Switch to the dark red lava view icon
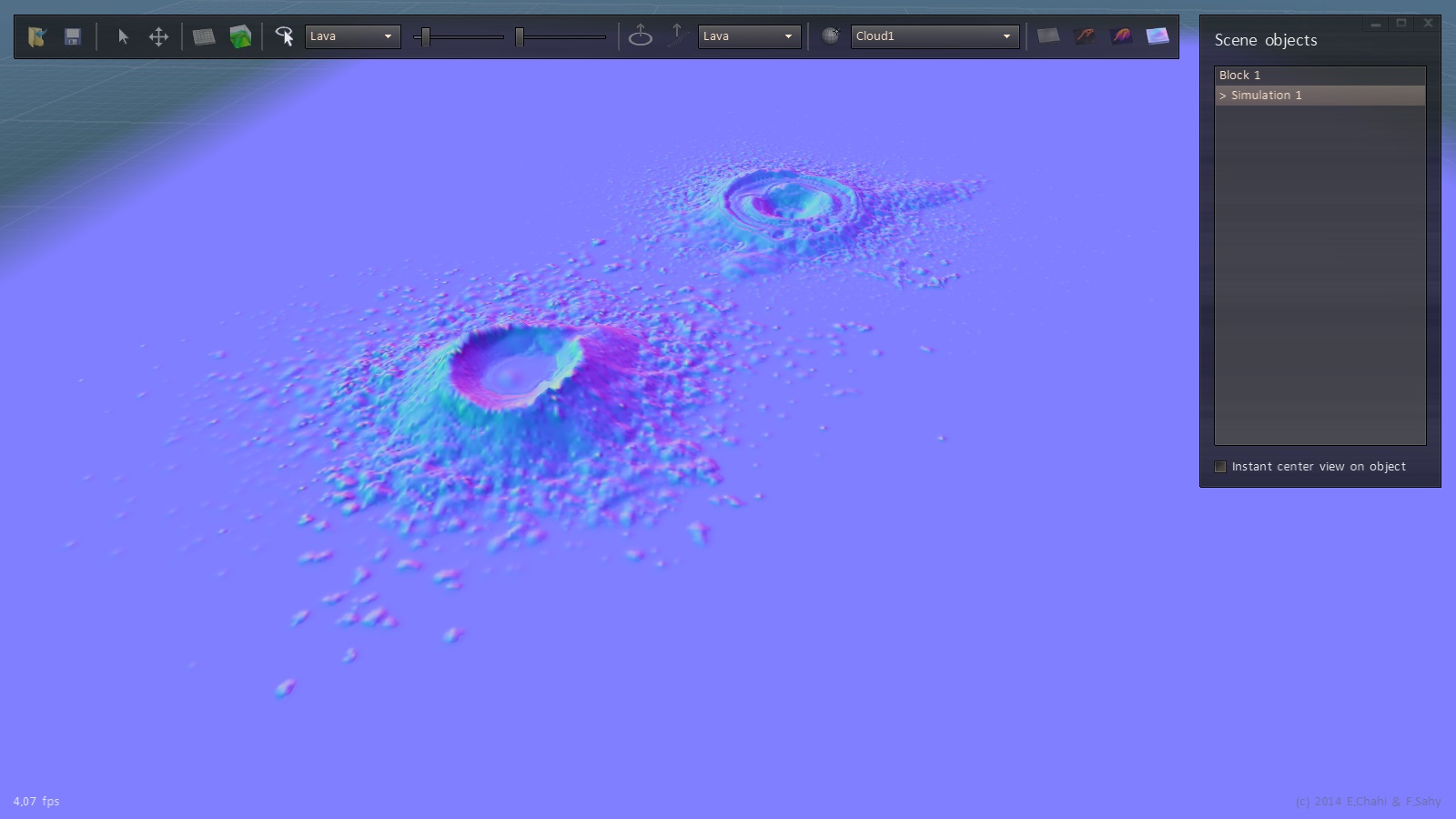1456x819 pixels. (1085, 35)
